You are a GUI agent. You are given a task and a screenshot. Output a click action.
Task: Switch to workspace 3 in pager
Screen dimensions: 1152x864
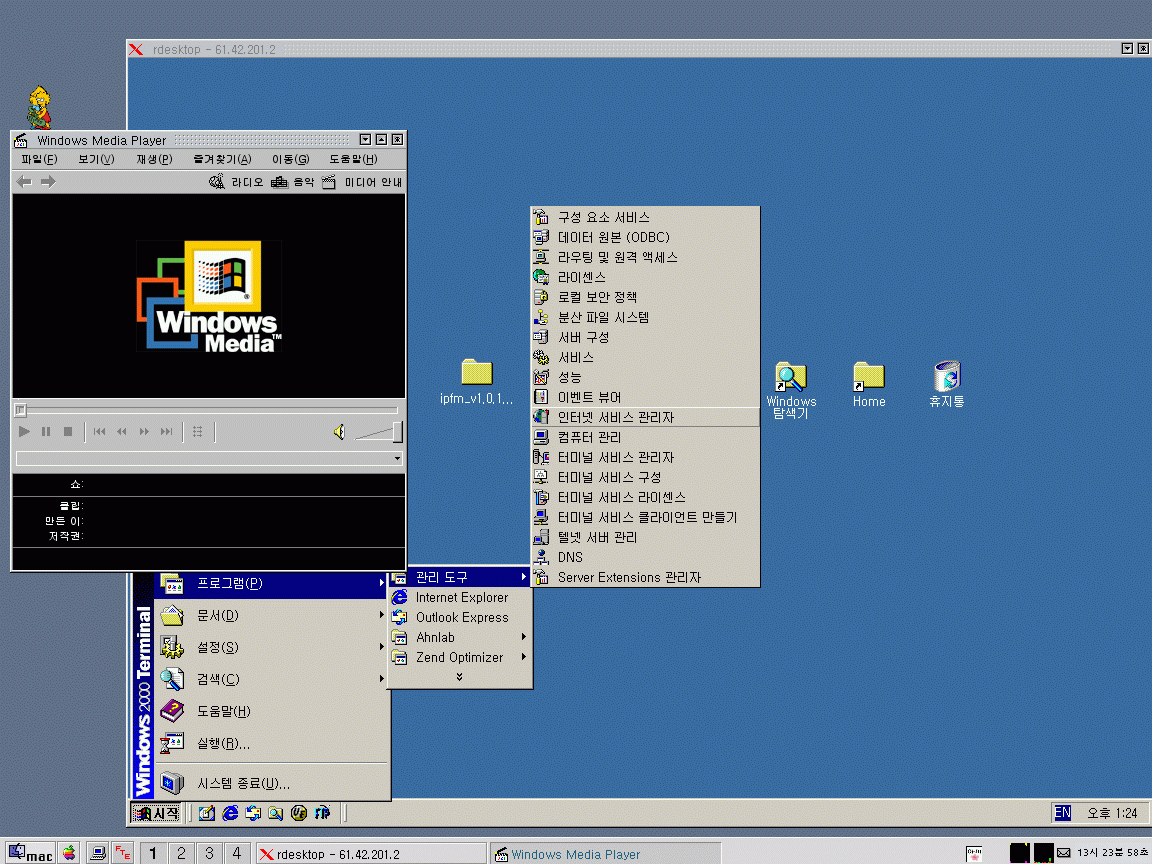point(208,853)
